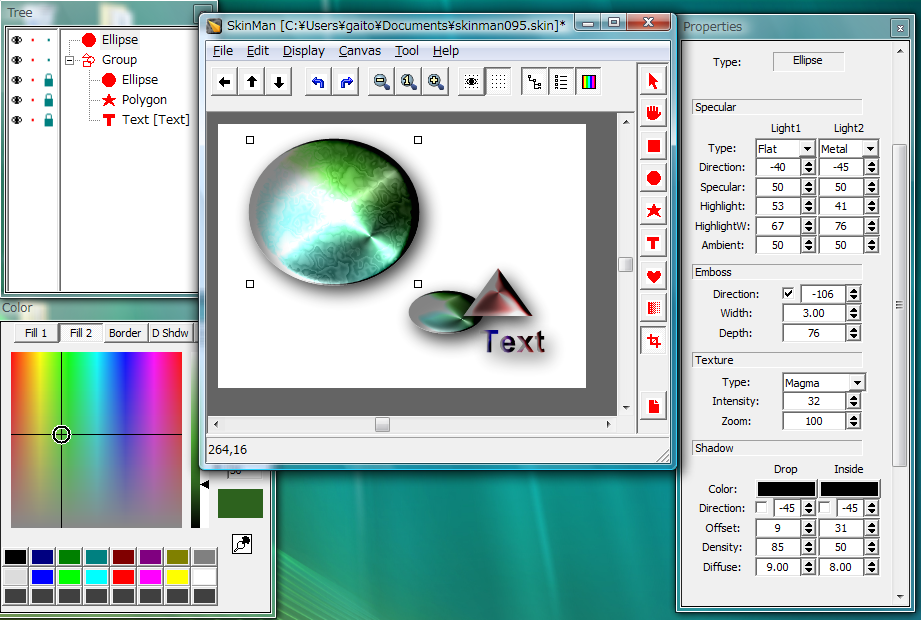The height and width of the screenshot is (620, 921).
Task: Select the heart shape tool
Action: [653, 275]
